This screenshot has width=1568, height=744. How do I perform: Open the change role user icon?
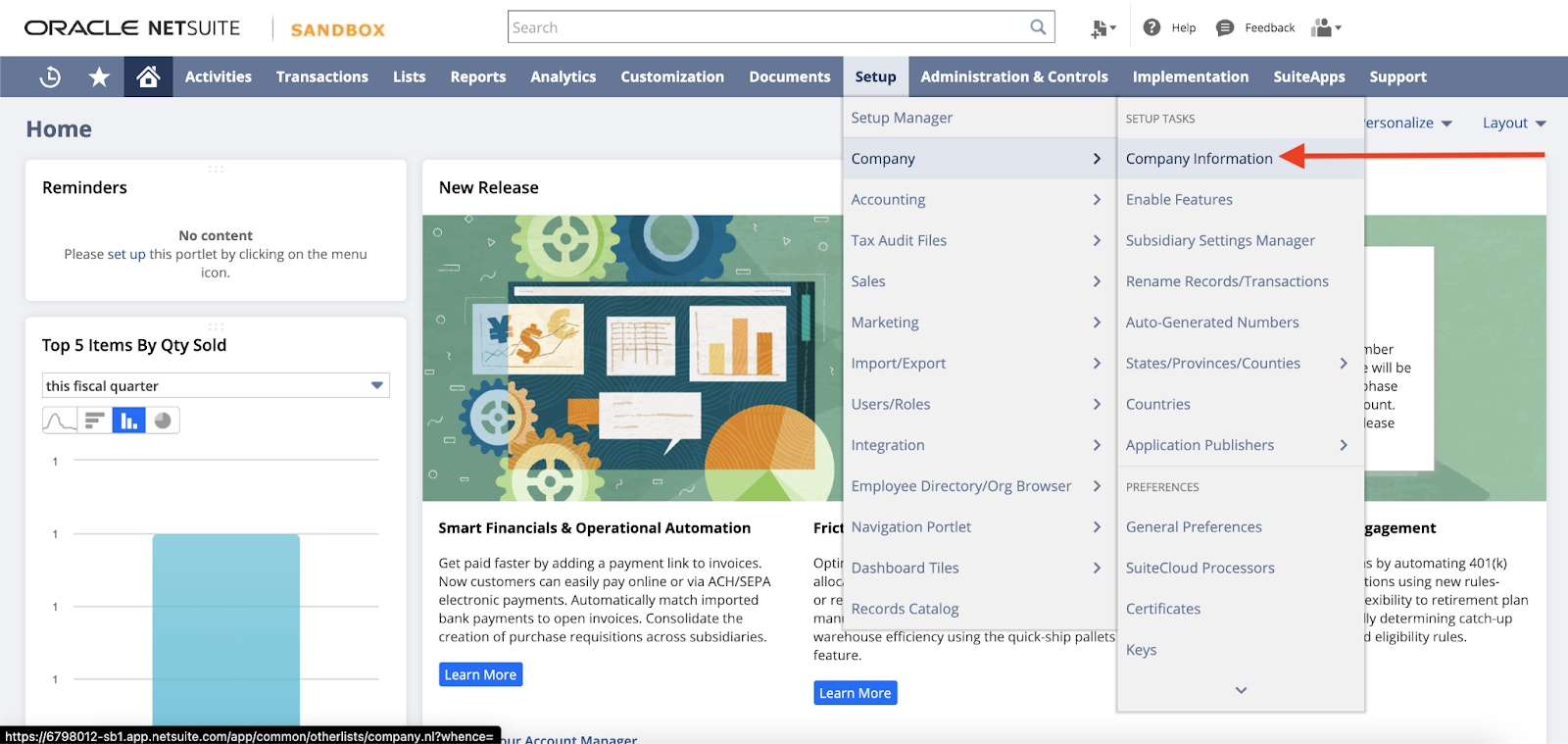click(1325, 27)
